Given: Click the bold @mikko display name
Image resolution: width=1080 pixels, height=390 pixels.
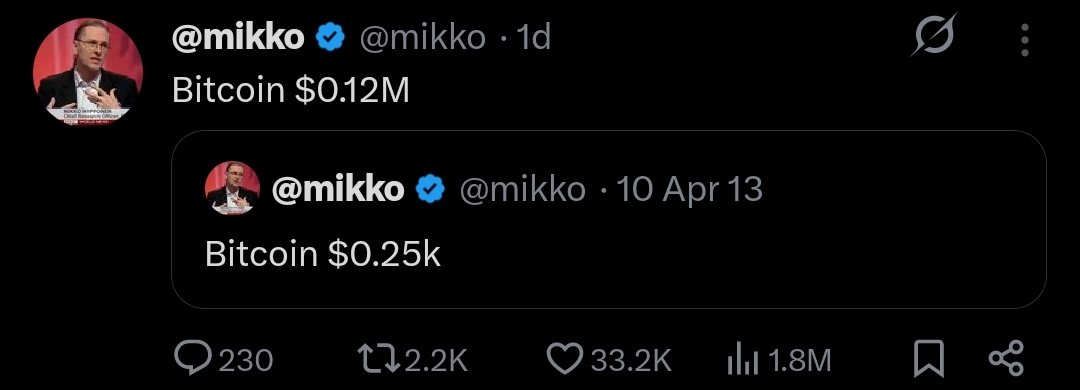Looking at the screenshot, I should (238, 37).
